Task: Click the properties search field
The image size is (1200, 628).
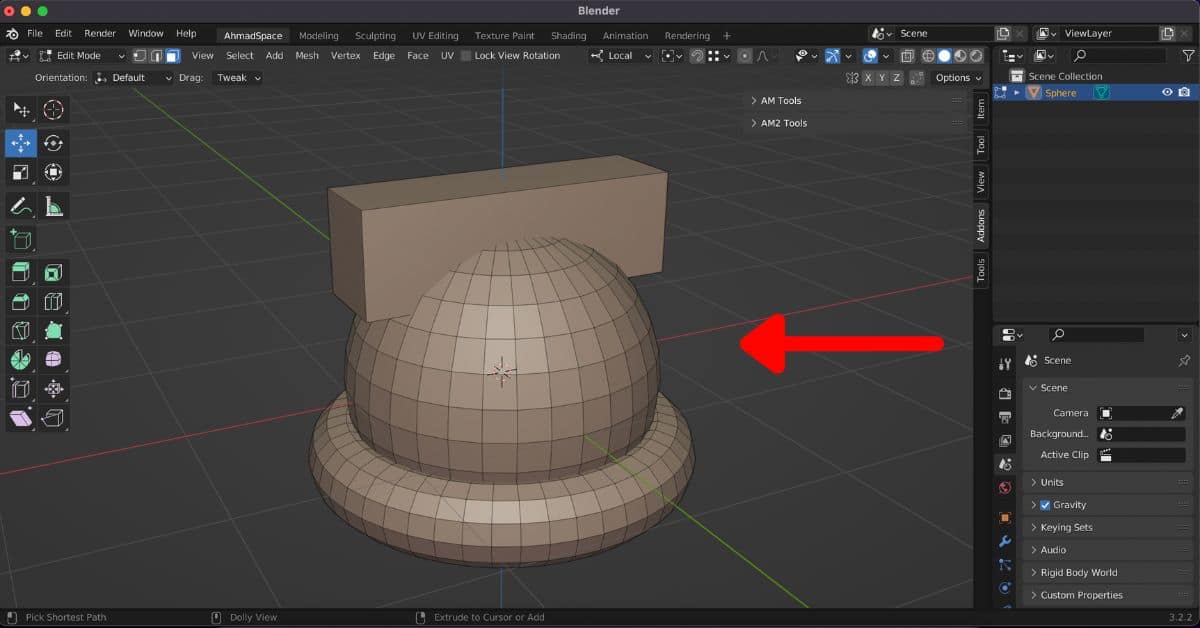Action: tap(1096, 335)
